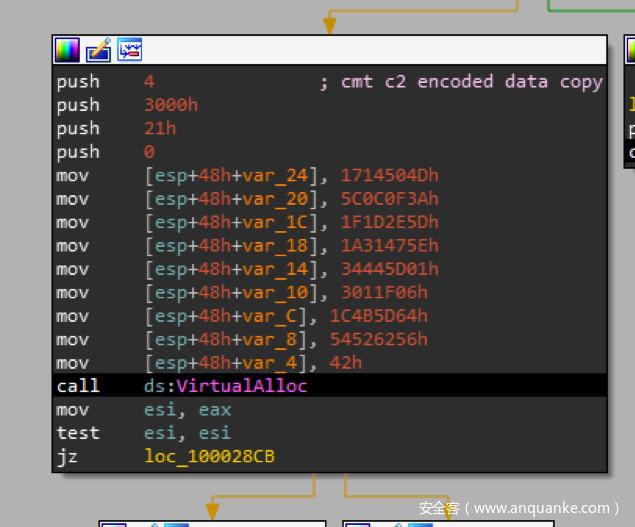The height and width of the screenshot is (527, 635).
Task: Select the mov esi, eax instruction
Action: (x=143, y=410)
